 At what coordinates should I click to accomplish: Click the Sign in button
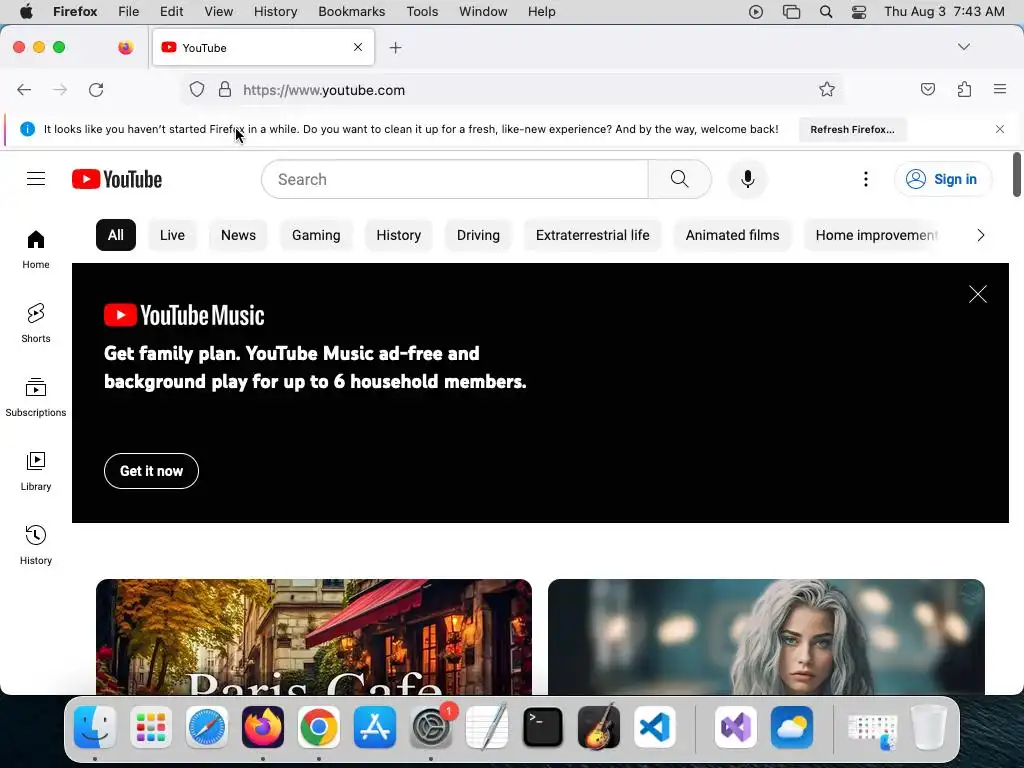coord(943,179)
